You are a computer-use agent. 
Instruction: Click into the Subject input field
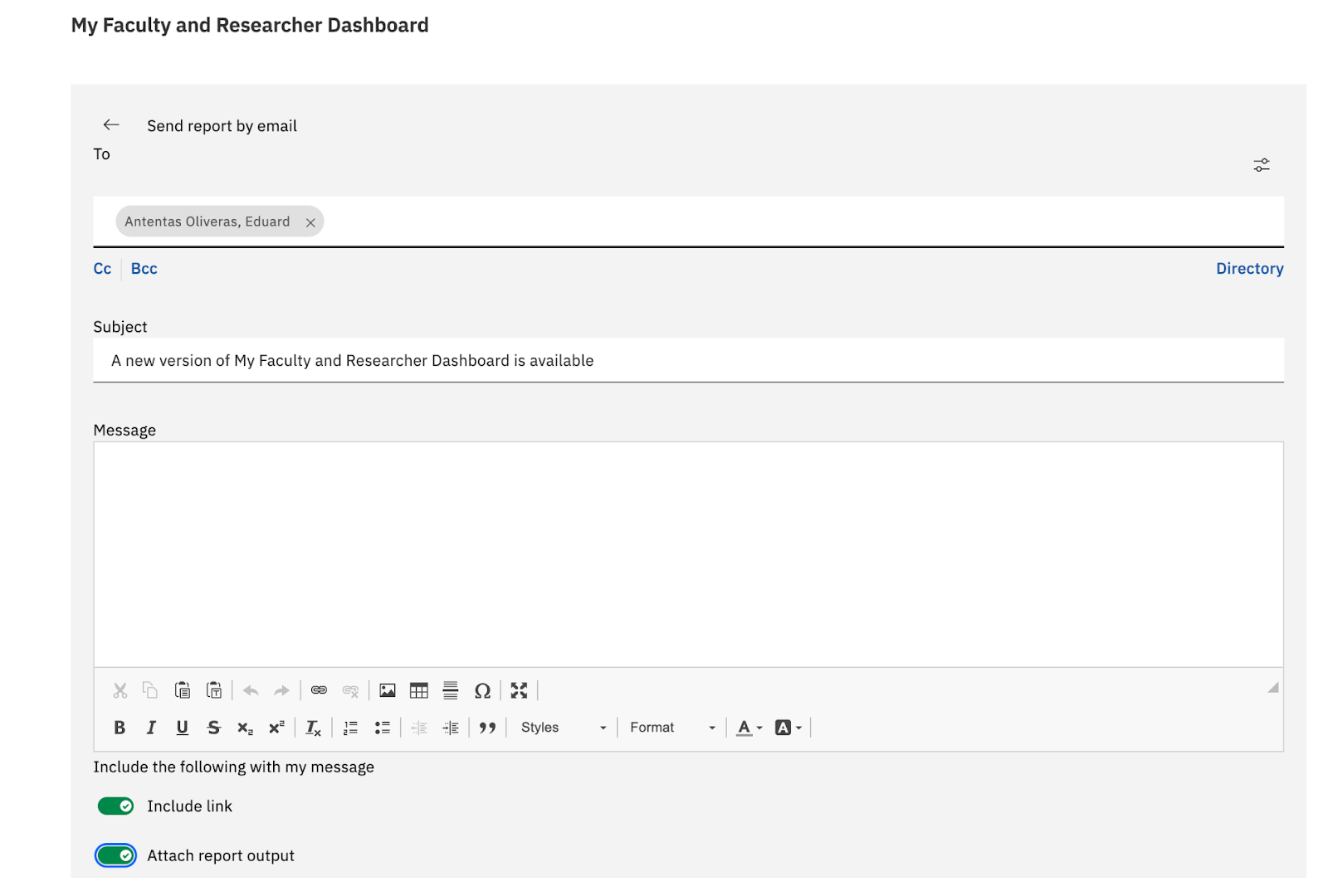(687, 361)
